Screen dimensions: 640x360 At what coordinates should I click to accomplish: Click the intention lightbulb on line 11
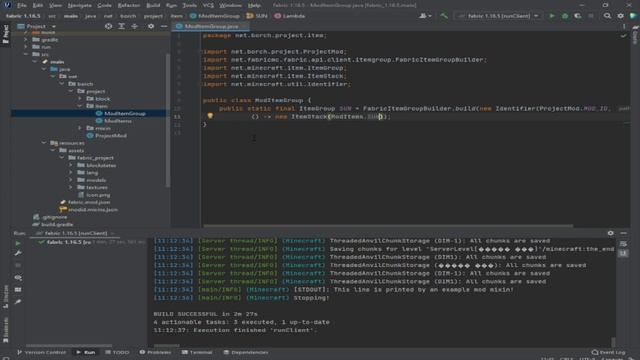210,116
